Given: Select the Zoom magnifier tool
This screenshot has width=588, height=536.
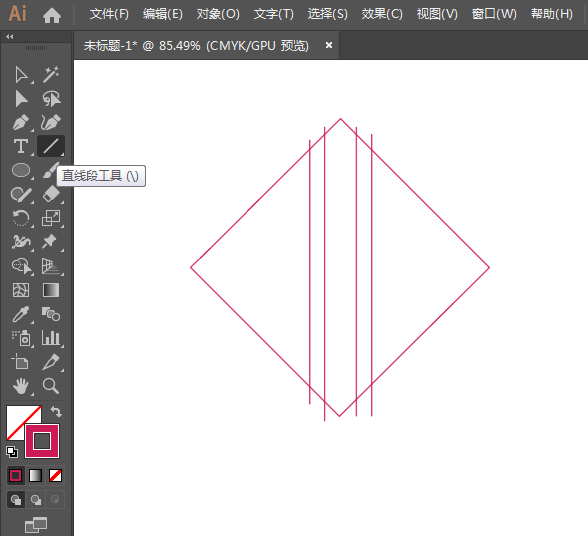Looking at the screenshot, I should pyautogui.click(x=51, y=386).
